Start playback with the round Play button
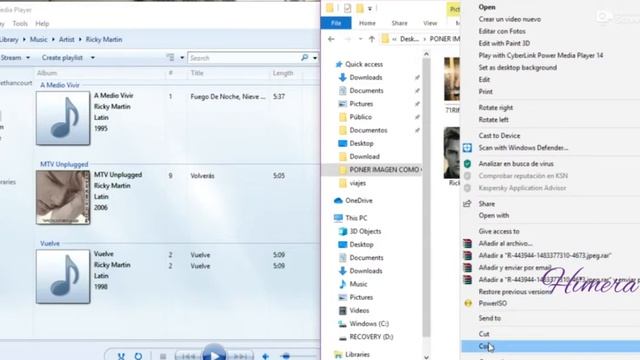Viewport: 640px width, 360px height. pos(214,353)
